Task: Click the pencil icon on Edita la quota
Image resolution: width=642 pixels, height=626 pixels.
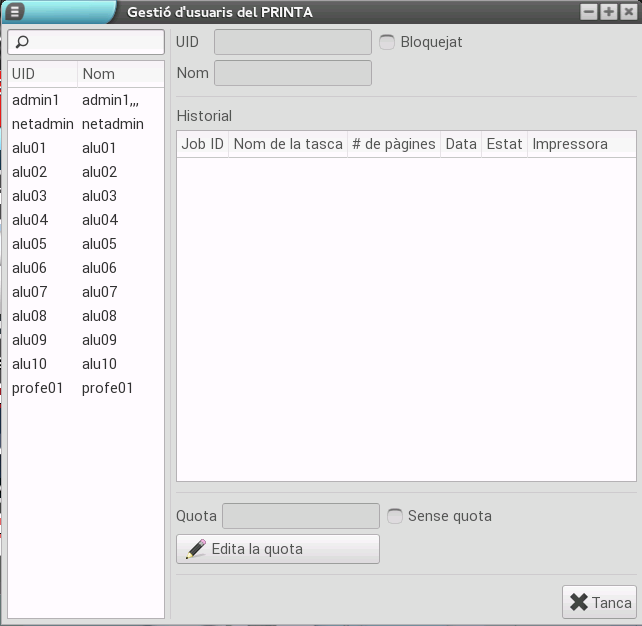Action: click(x=197, y=549)
